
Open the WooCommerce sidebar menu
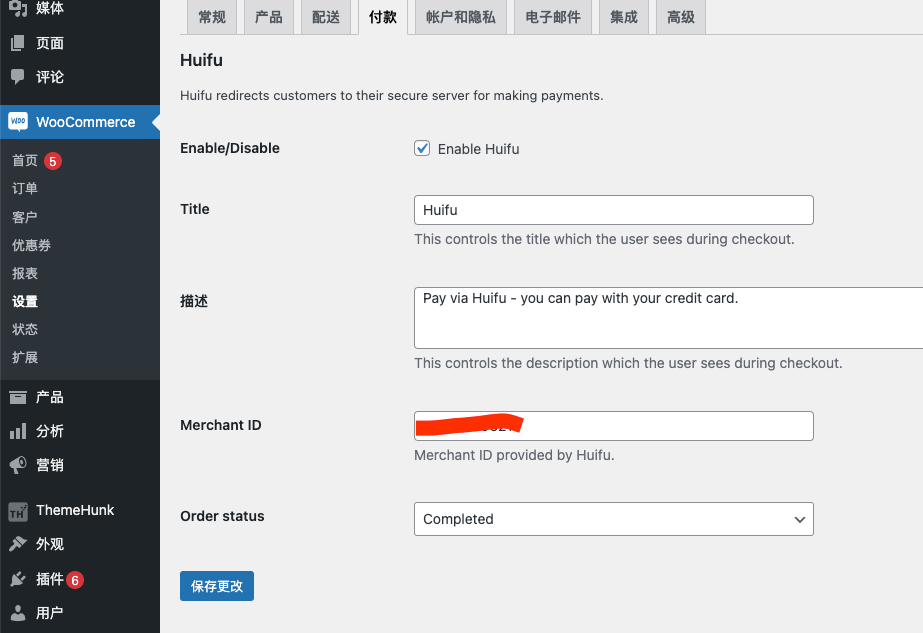click(x=80, y=122)
